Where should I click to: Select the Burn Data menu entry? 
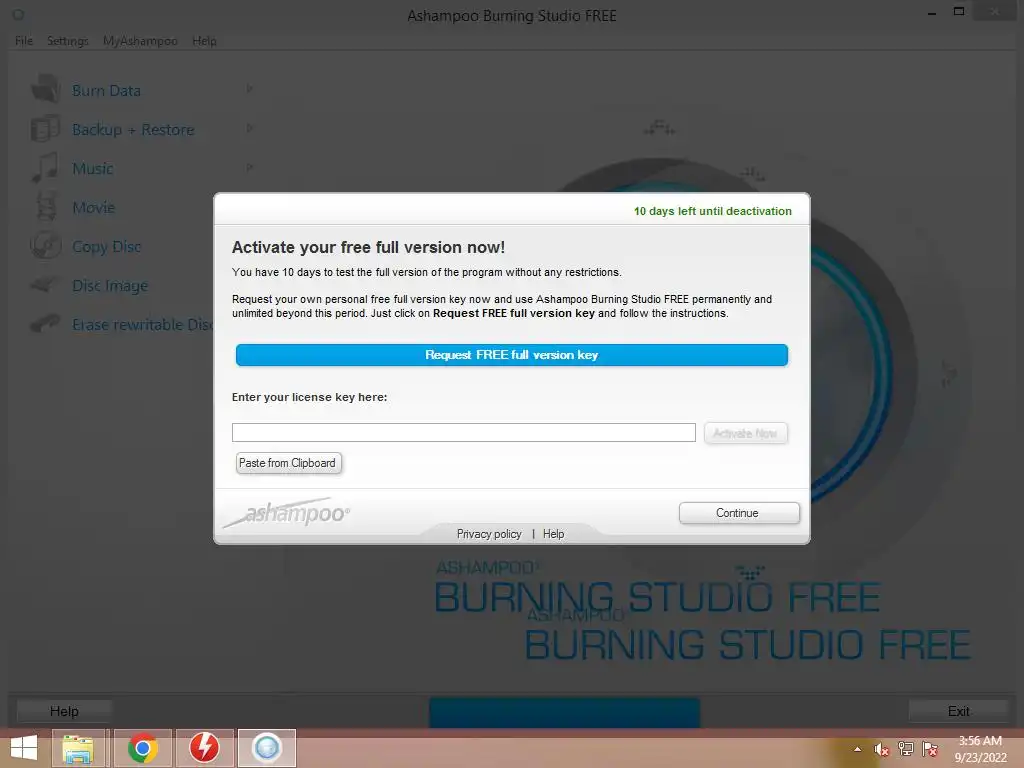pos(106,90)
